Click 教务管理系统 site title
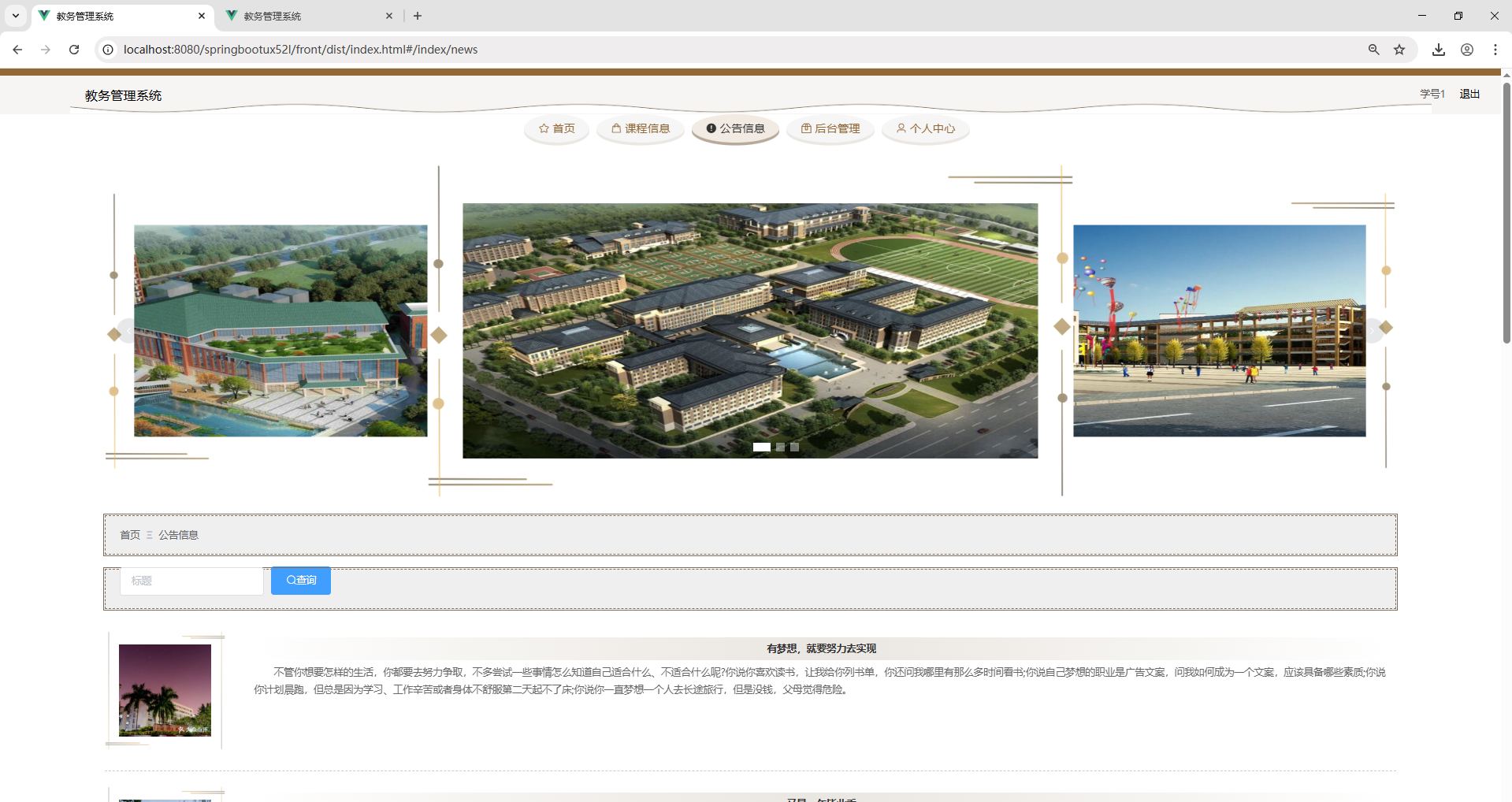The image size is (1512, 802). (123, 95)
